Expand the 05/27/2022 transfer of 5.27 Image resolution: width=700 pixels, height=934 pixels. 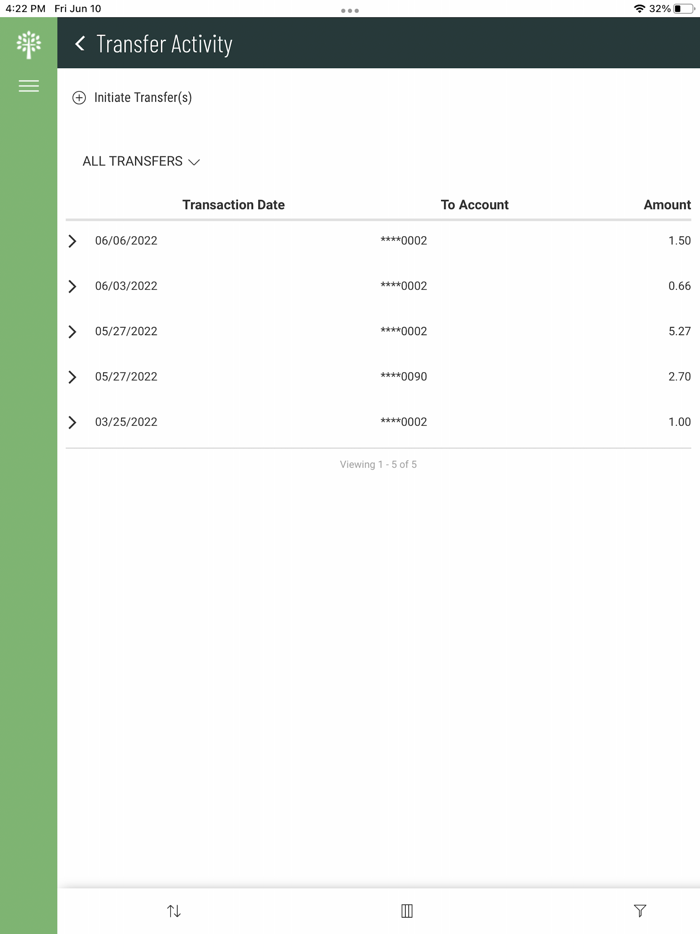coord(72,331)
